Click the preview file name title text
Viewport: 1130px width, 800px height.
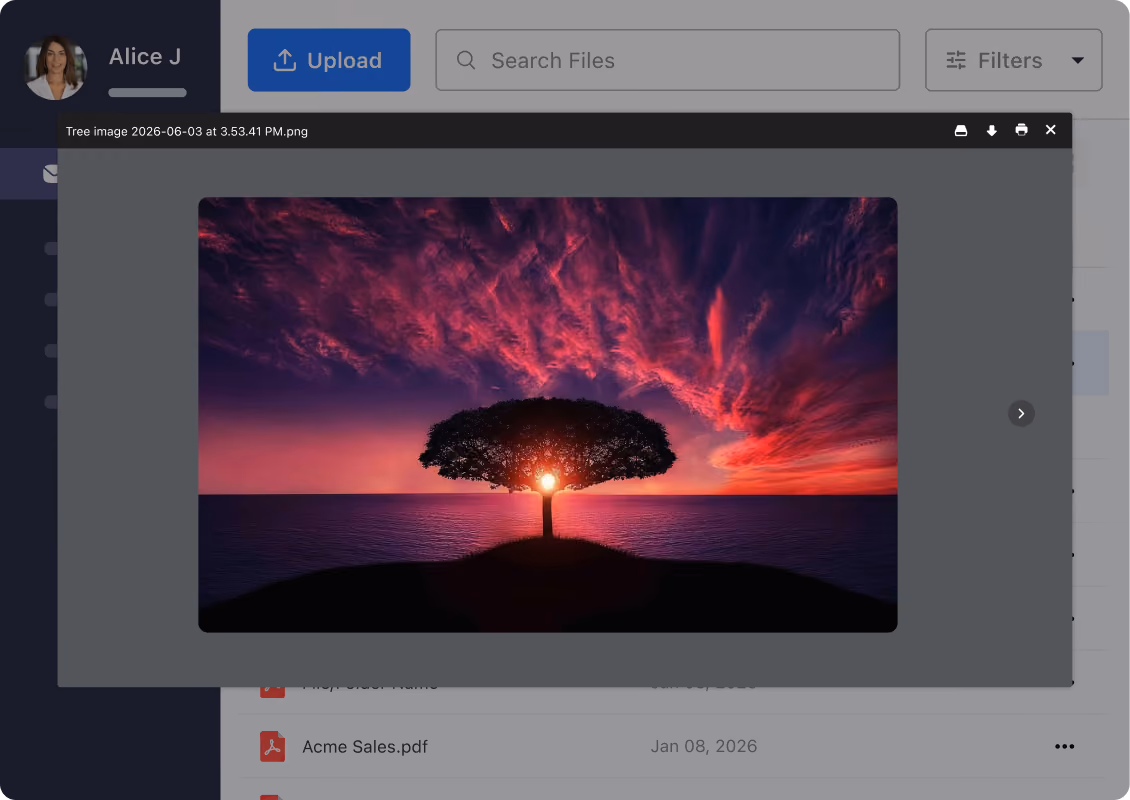[x=187, y=131]
